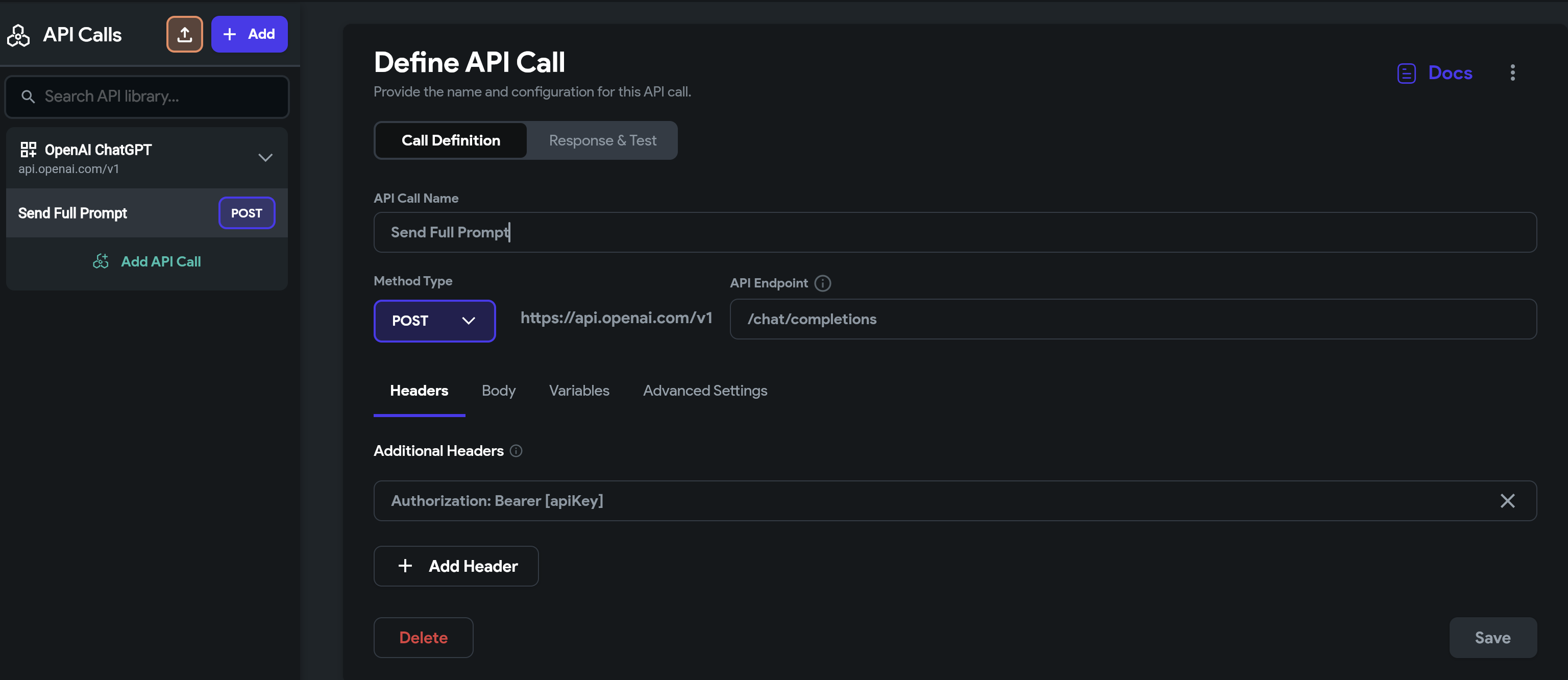
Task: Select the Call Definition tab
Action: [450, 140]
